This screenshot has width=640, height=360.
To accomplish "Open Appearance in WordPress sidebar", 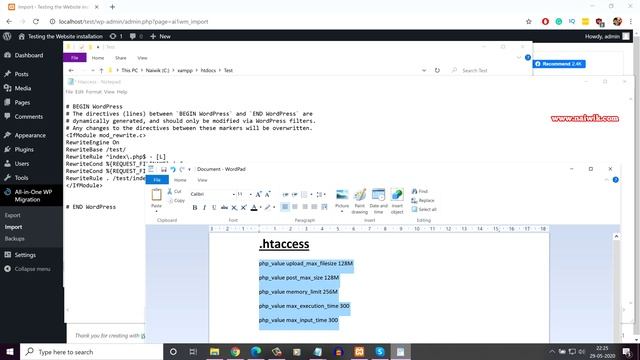I will click(30, 135).
